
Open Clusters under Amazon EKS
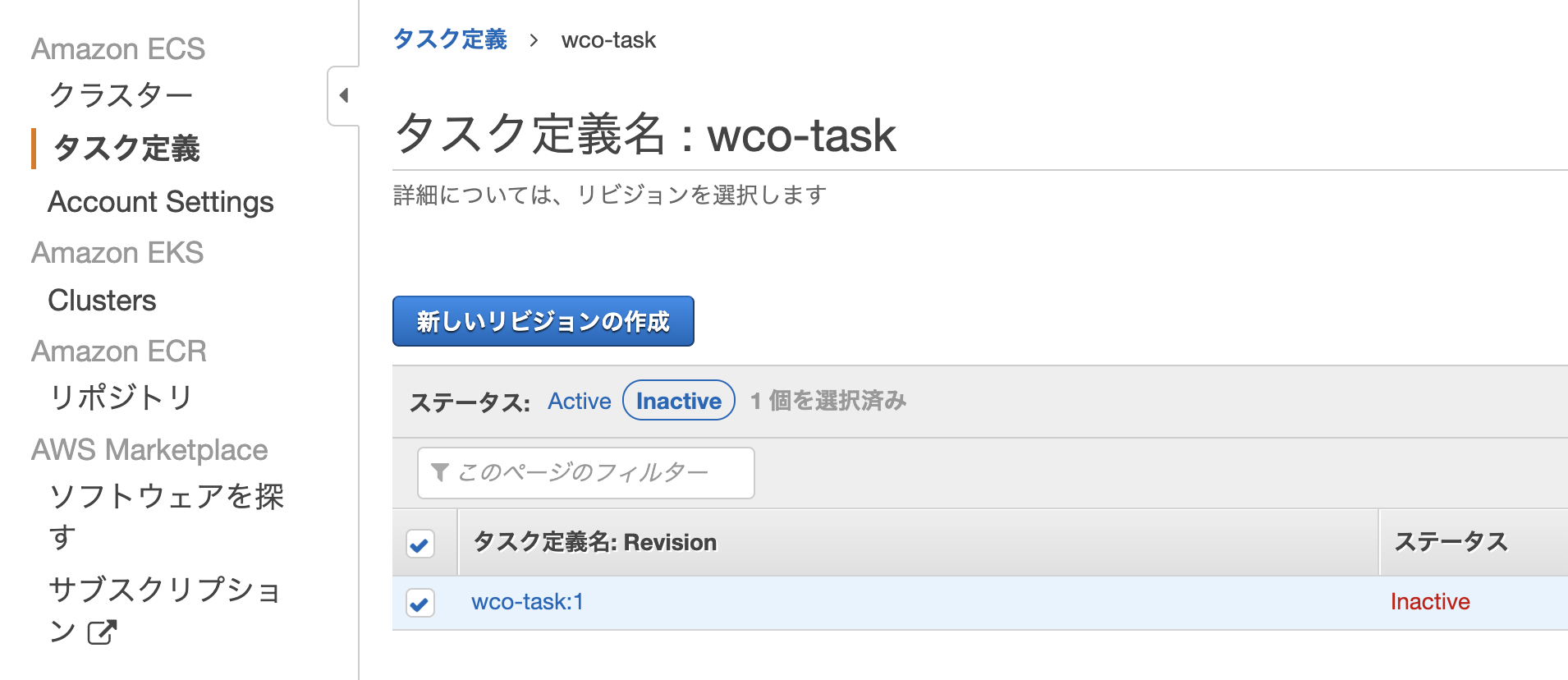(x=102, y=300)
